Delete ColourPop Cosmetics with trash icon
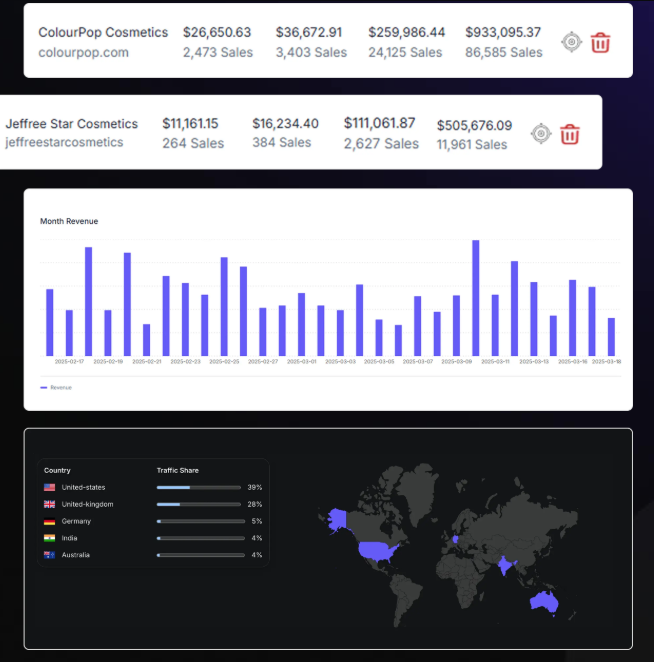This screenshot has height=662, width=654. [x=600, y=42]
